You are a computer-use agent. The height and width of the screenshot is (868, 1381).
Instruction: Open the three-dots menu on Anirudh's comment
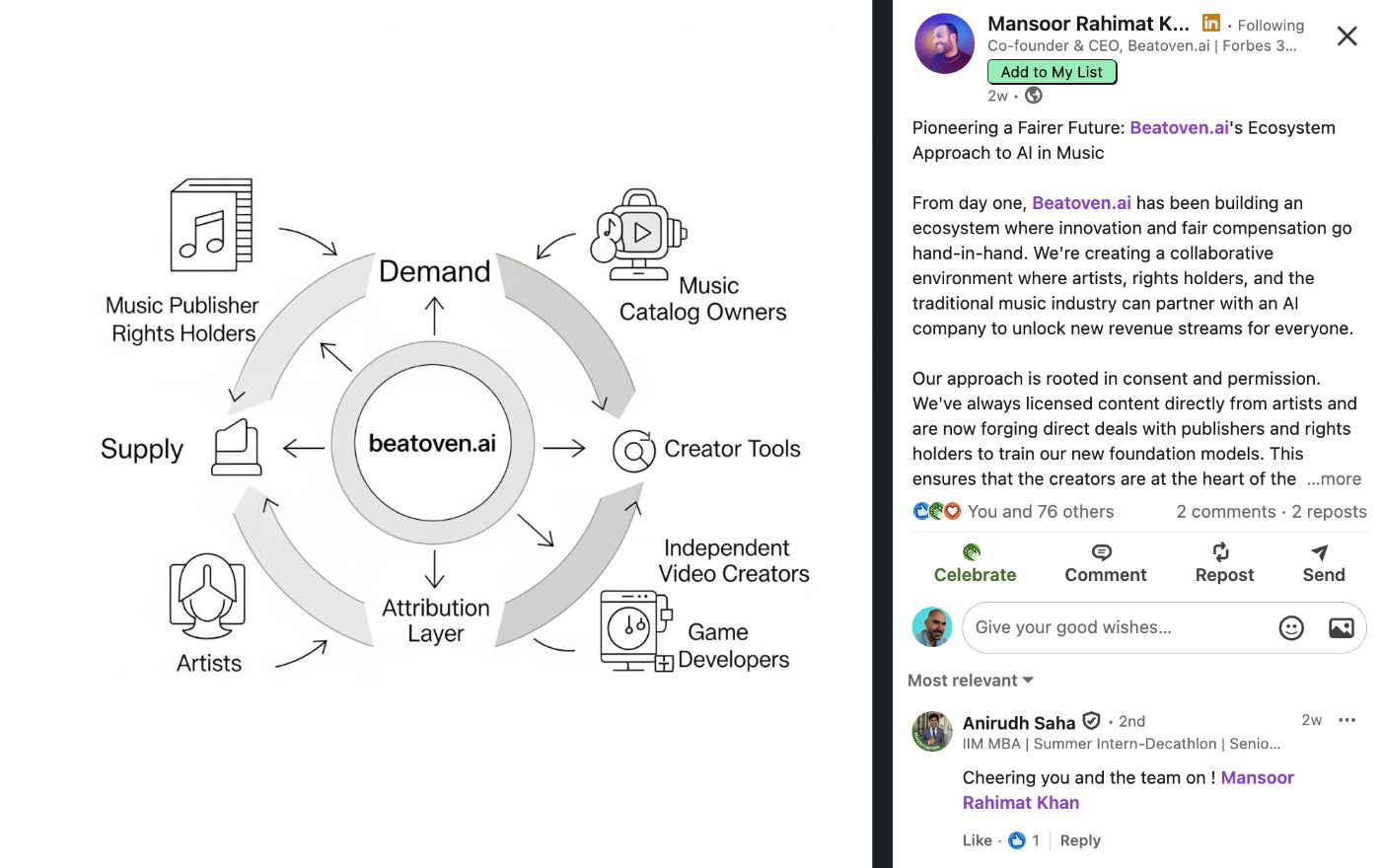tap(1346, 720)
